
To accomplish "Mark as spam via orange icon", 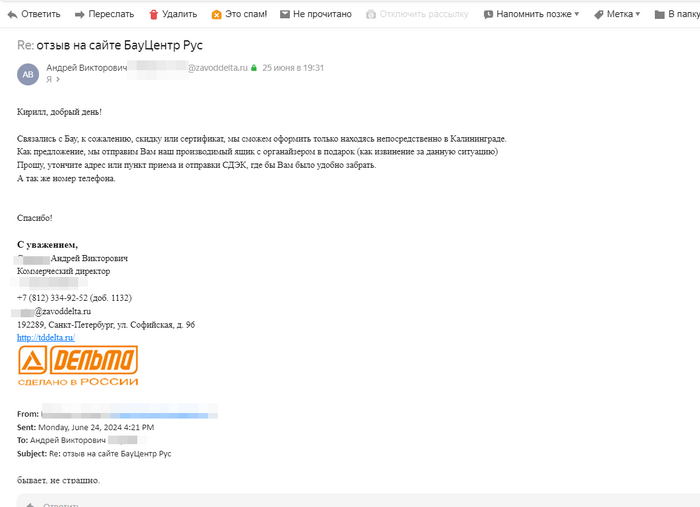I will click(x=217, y=15).
